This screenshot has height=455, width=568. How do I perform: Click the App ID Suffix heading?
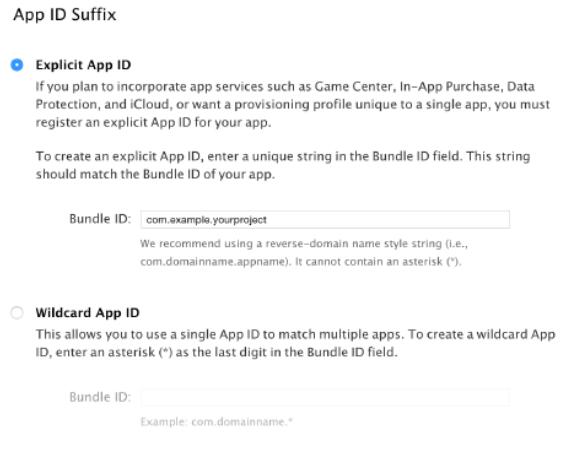click(65, 15)
